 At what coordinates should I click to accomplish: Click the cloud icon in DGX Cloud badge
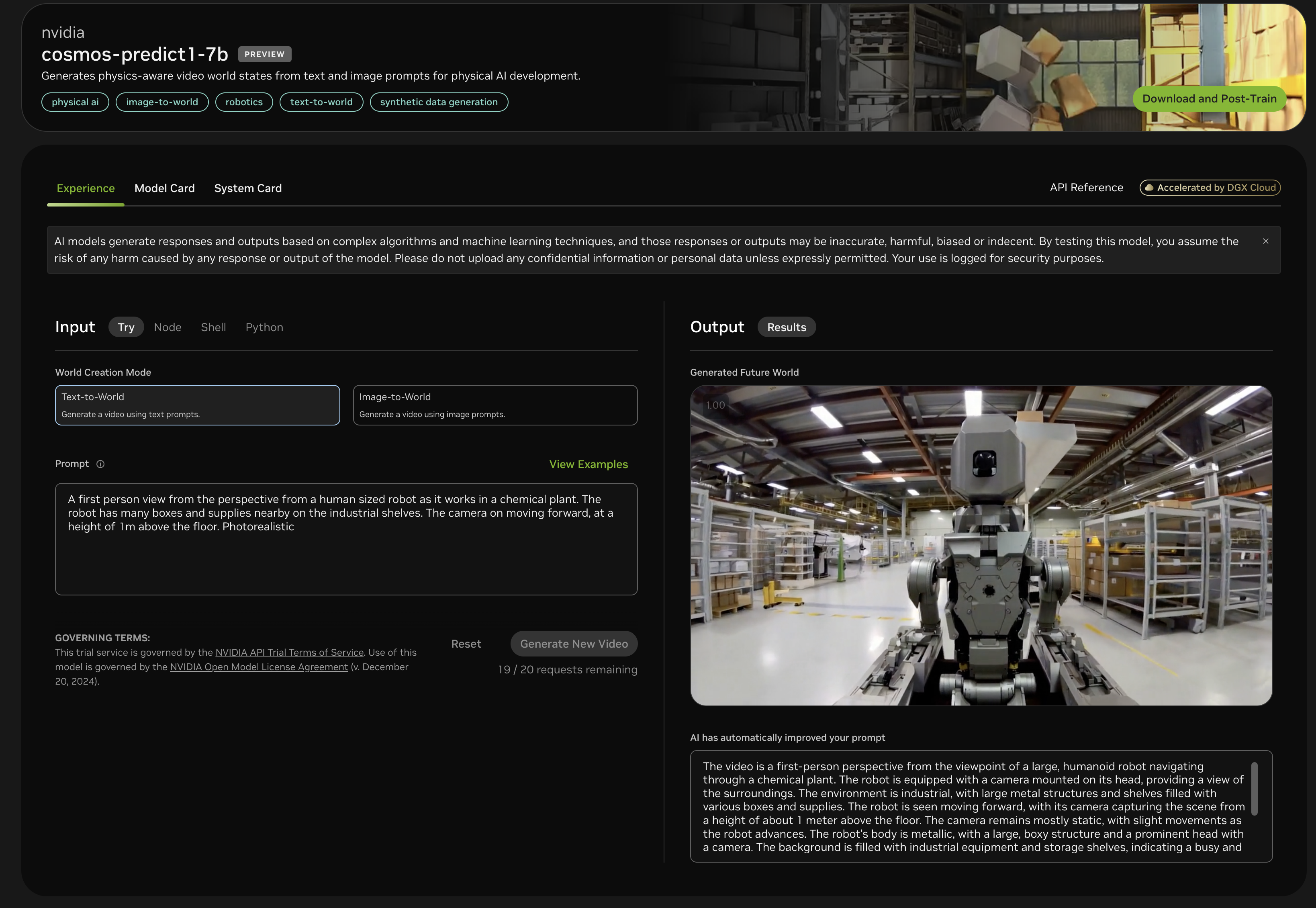coord(1149,188)
